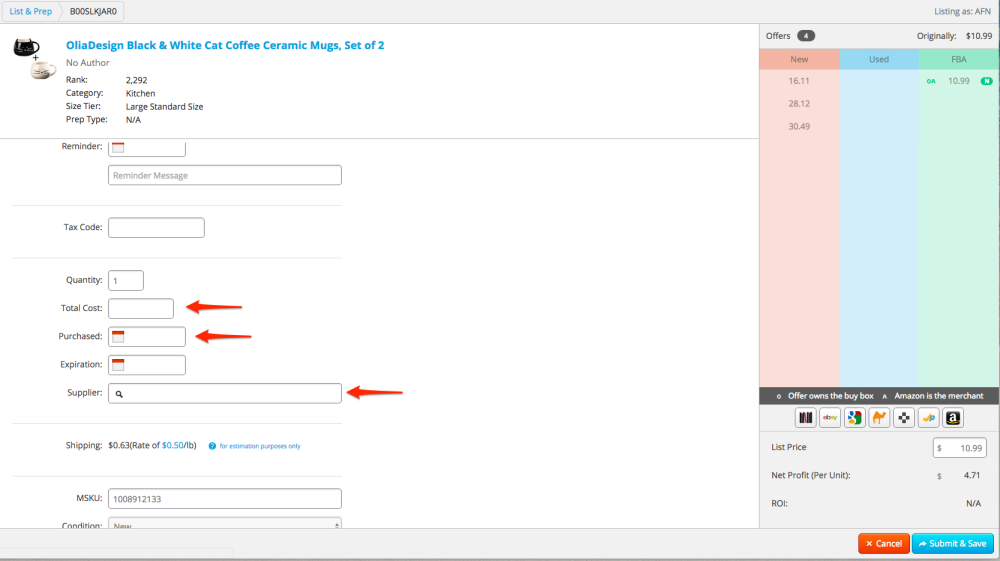The image size is (1000, 561).
Task: Click the Reminder Message field
Action: [224, 175]
